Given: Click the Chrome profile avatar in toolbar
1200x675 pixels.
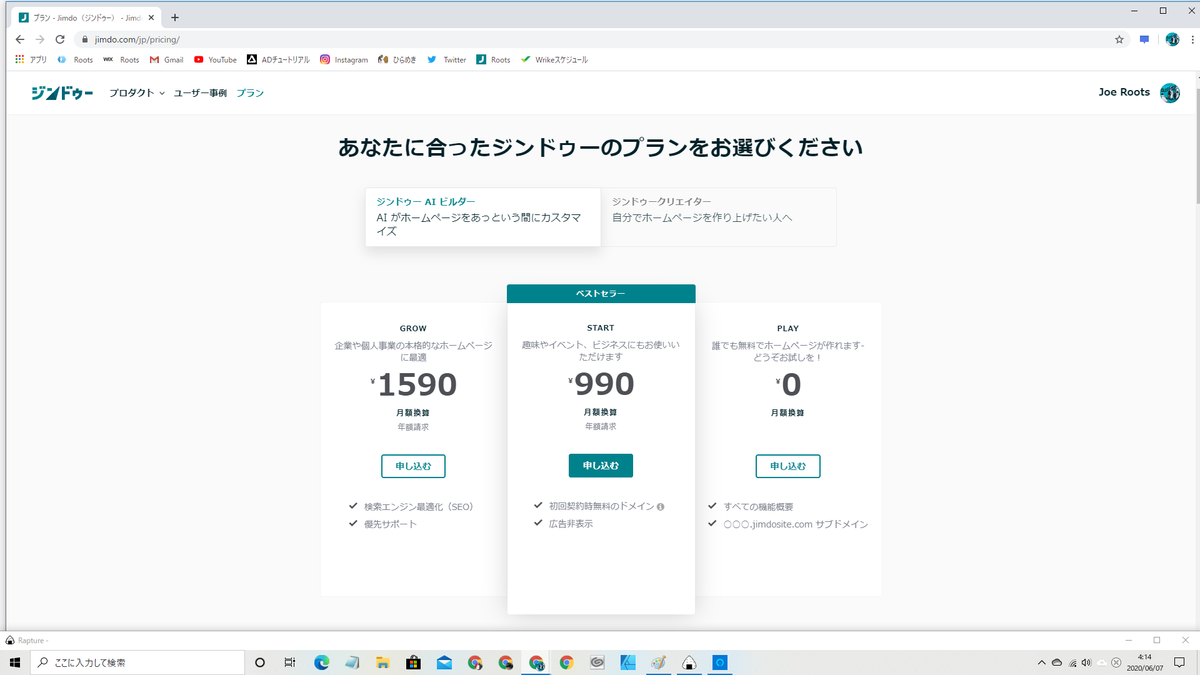Looking at the screenshot, I should click(1172, 39).
